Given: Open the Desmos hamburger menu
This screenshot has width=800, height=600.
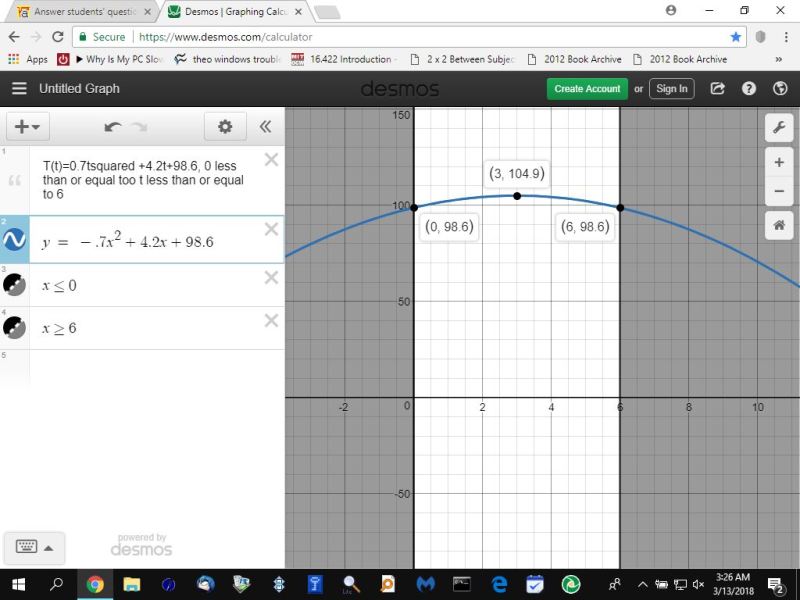Looking at the screenshot, I should pyautogui.click(x=19, y=88).
